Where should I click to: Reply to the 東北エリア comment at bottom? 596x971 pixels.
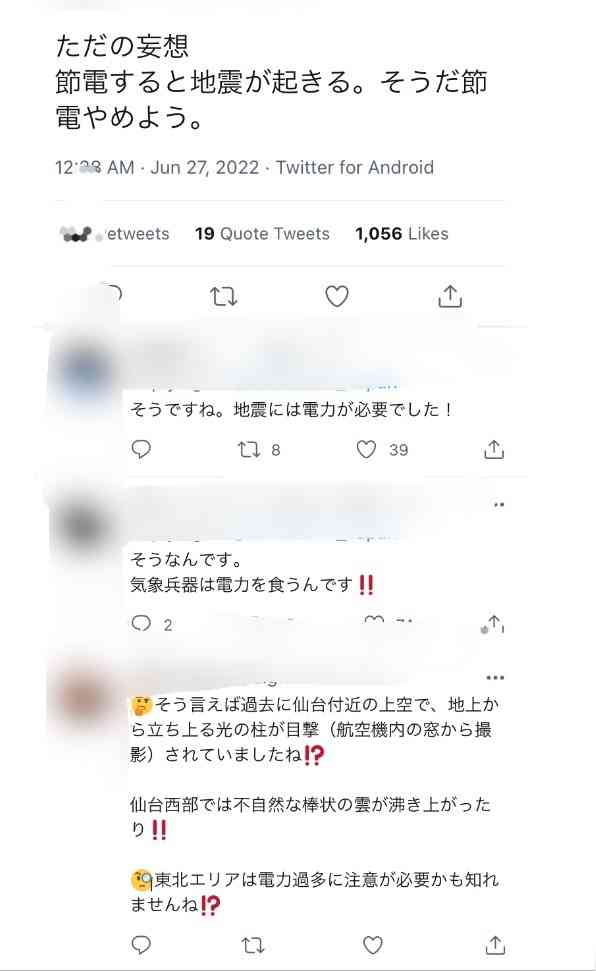tap(141, 945)
